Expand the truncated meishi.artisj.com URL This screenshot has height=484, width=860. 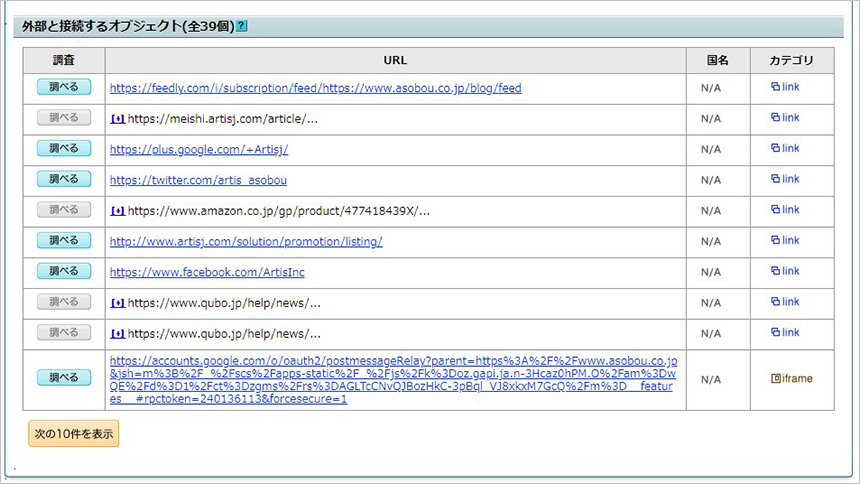(117, 119)
